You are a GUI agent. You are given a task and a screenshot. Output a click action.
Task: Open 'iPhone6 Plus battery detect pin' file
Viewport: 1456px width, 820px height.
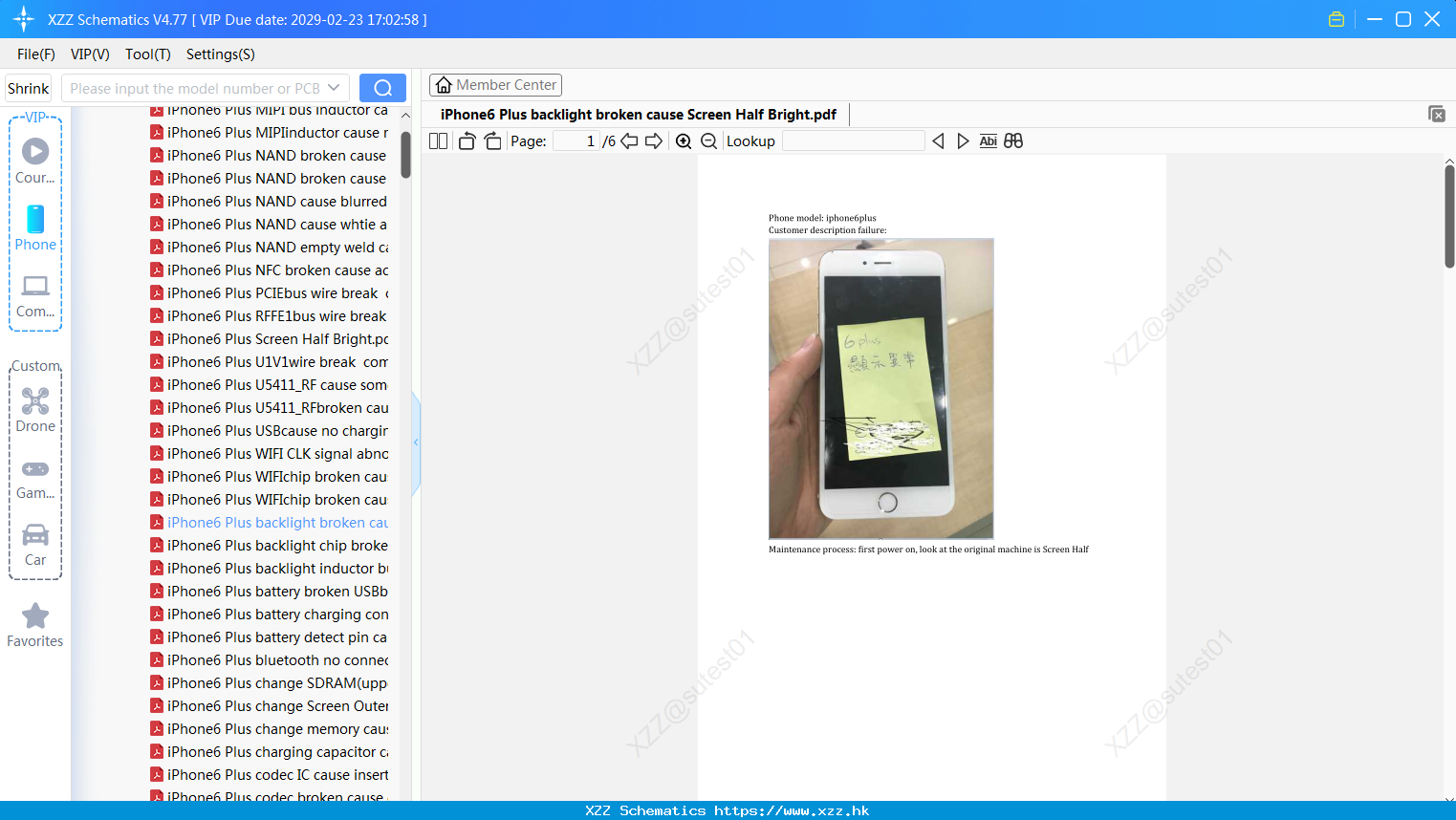[x=269, y=637]
